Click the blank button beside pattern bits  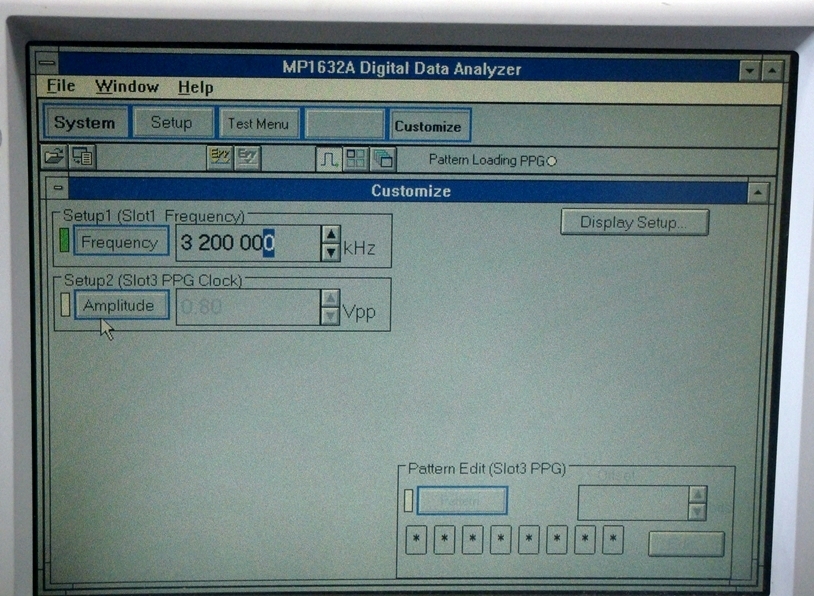(x=686, y=544)
